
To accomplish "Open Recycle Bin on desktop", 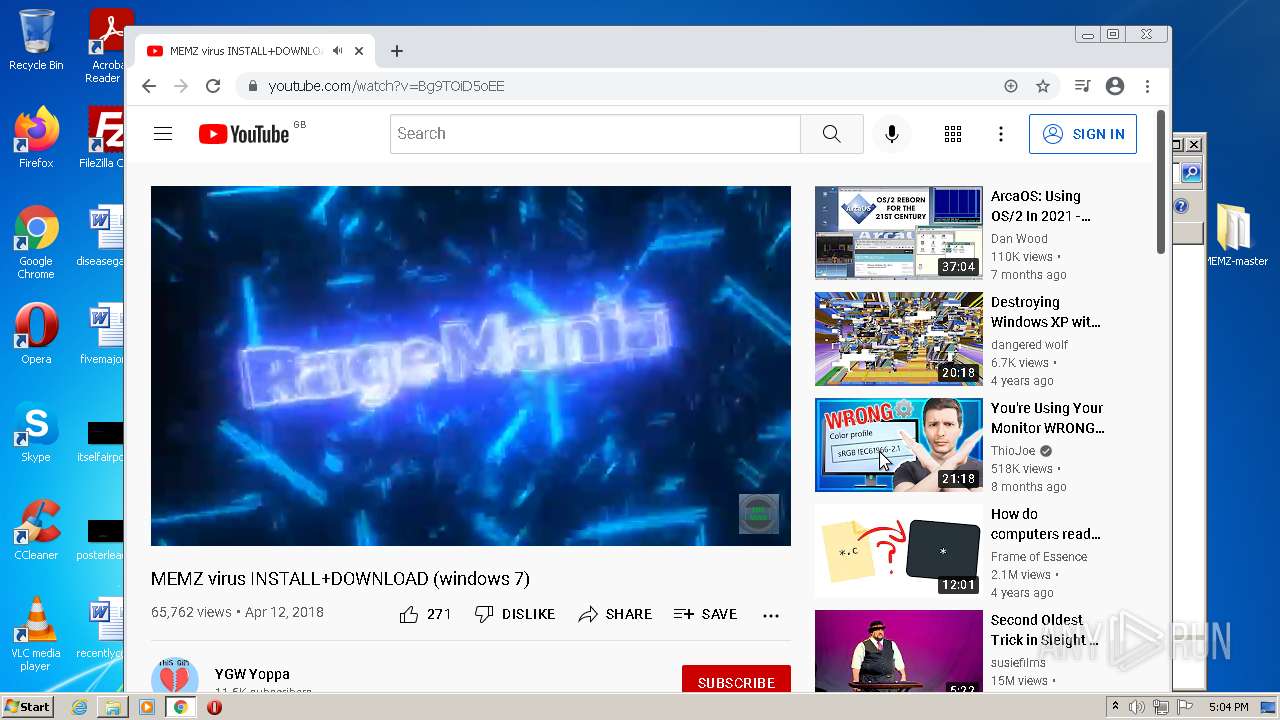I will click(x=36, y=40).
